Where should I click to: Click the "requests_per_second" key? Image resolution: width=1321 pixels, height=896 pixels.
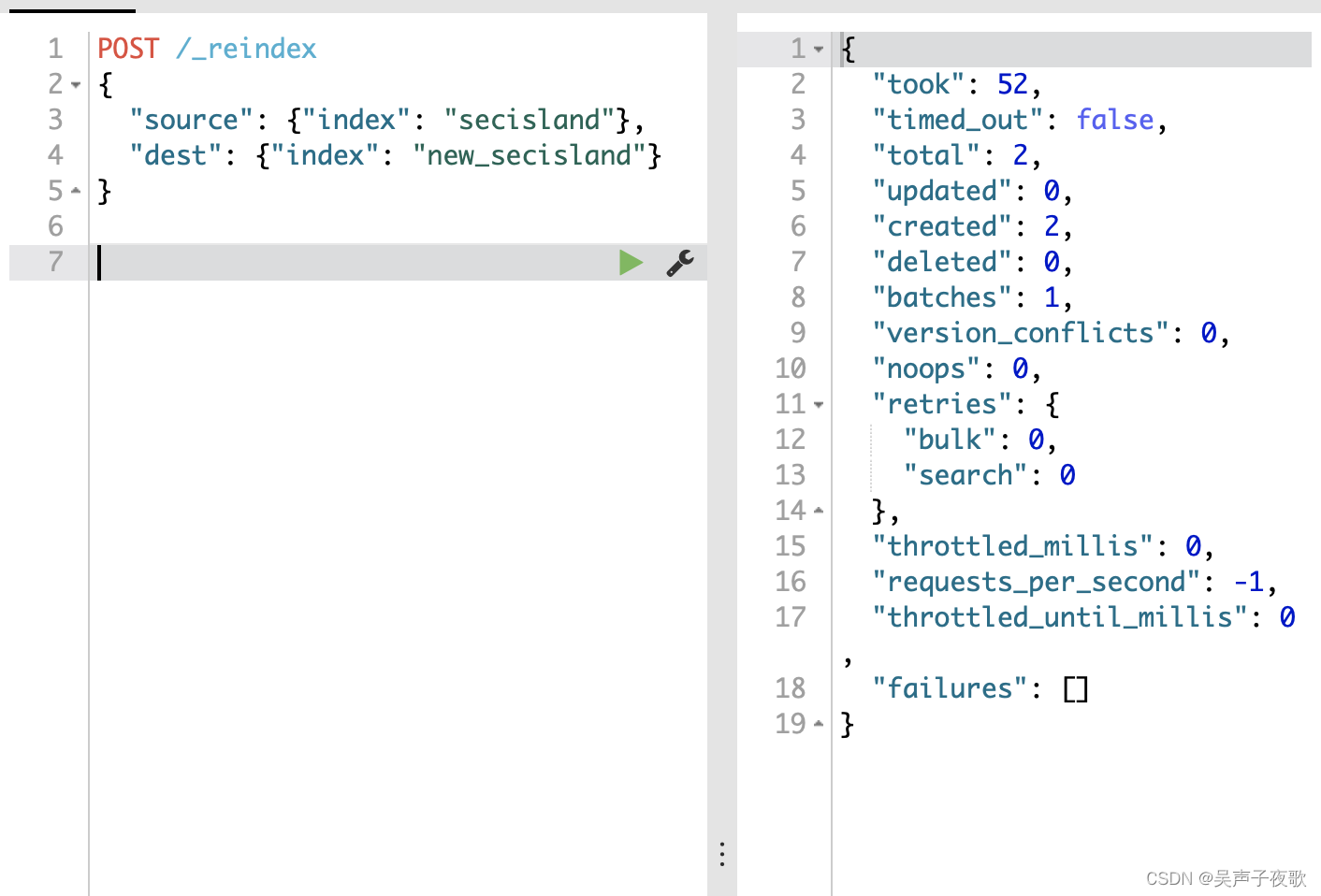pyautogui.click(x=1036, y=582)
